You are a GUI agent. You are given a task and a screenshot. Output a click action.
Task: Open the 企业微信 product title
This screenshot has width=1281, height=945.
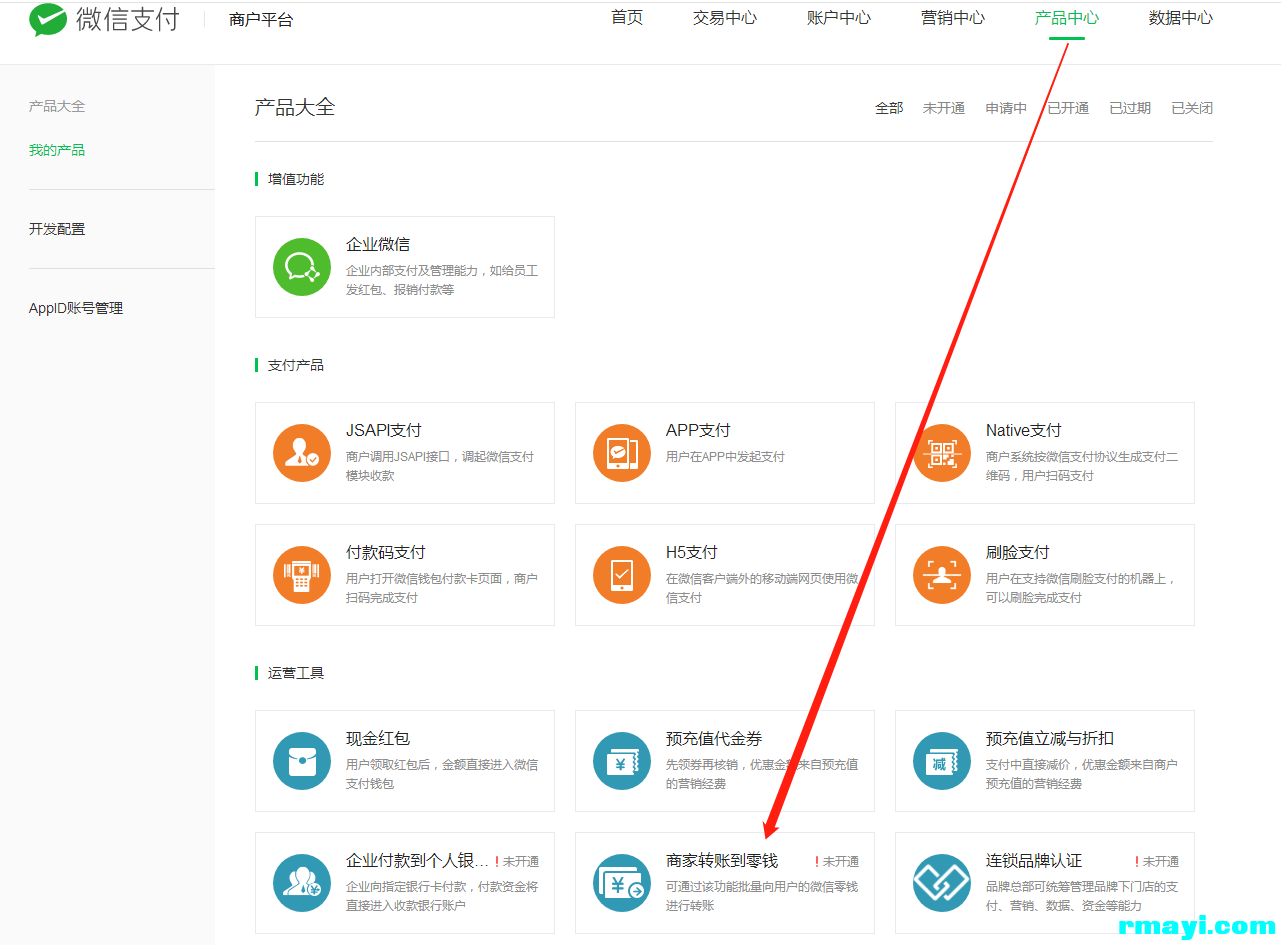378,244
